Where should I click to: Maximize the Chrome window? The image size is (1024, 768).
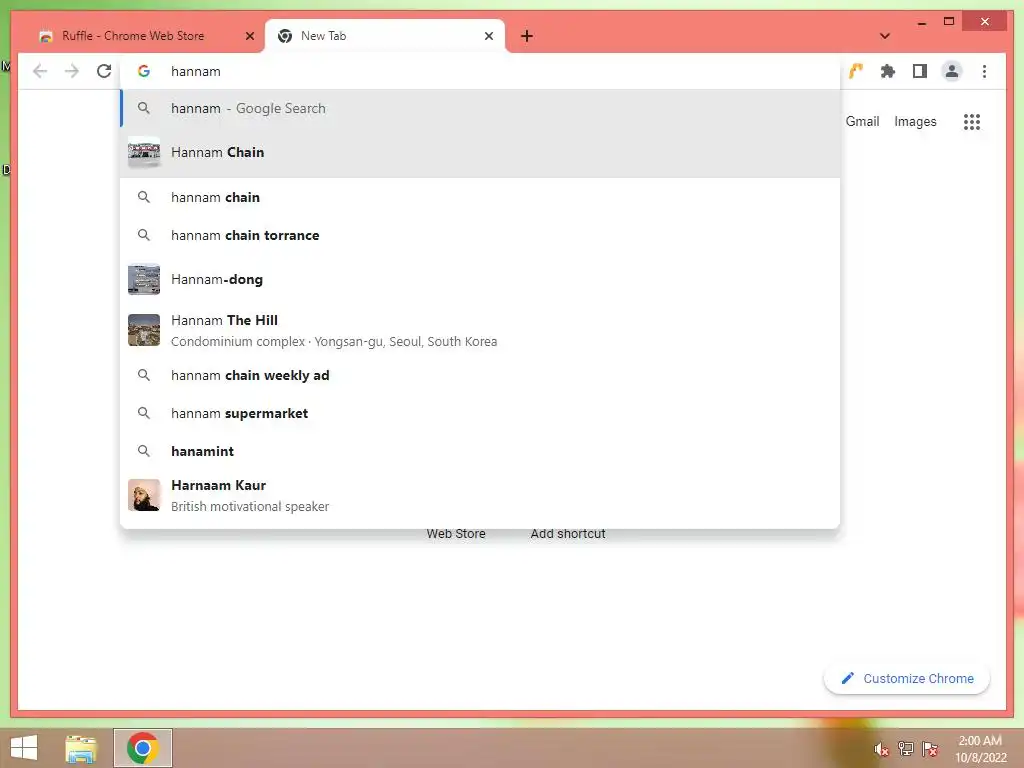click(949, 22)
